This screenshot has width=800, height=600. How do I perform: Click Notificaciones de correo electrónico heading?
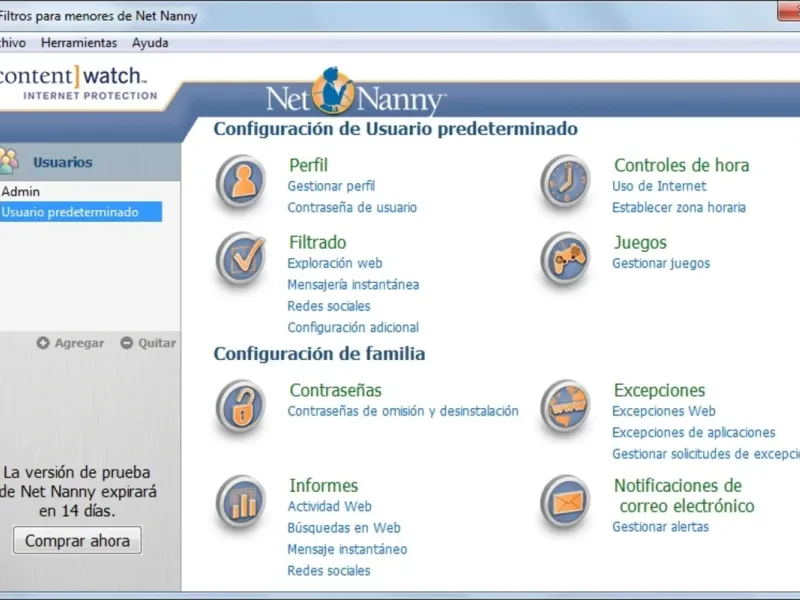point(684,496)
